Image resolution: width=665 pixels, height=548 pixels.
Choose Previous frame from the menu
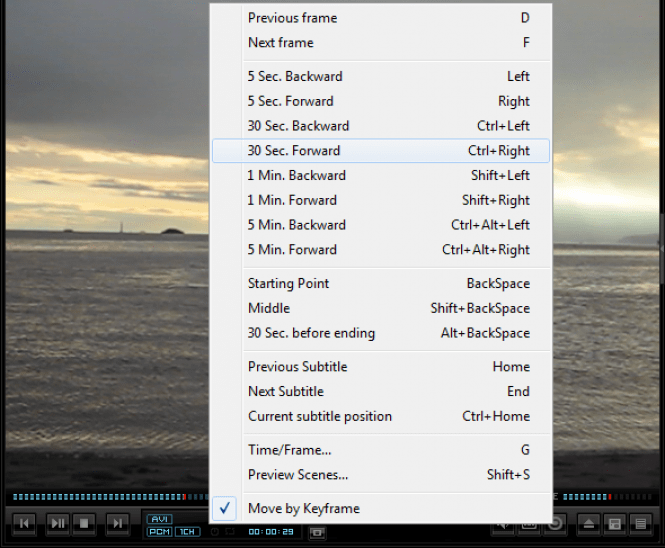(x=381, y=18)
